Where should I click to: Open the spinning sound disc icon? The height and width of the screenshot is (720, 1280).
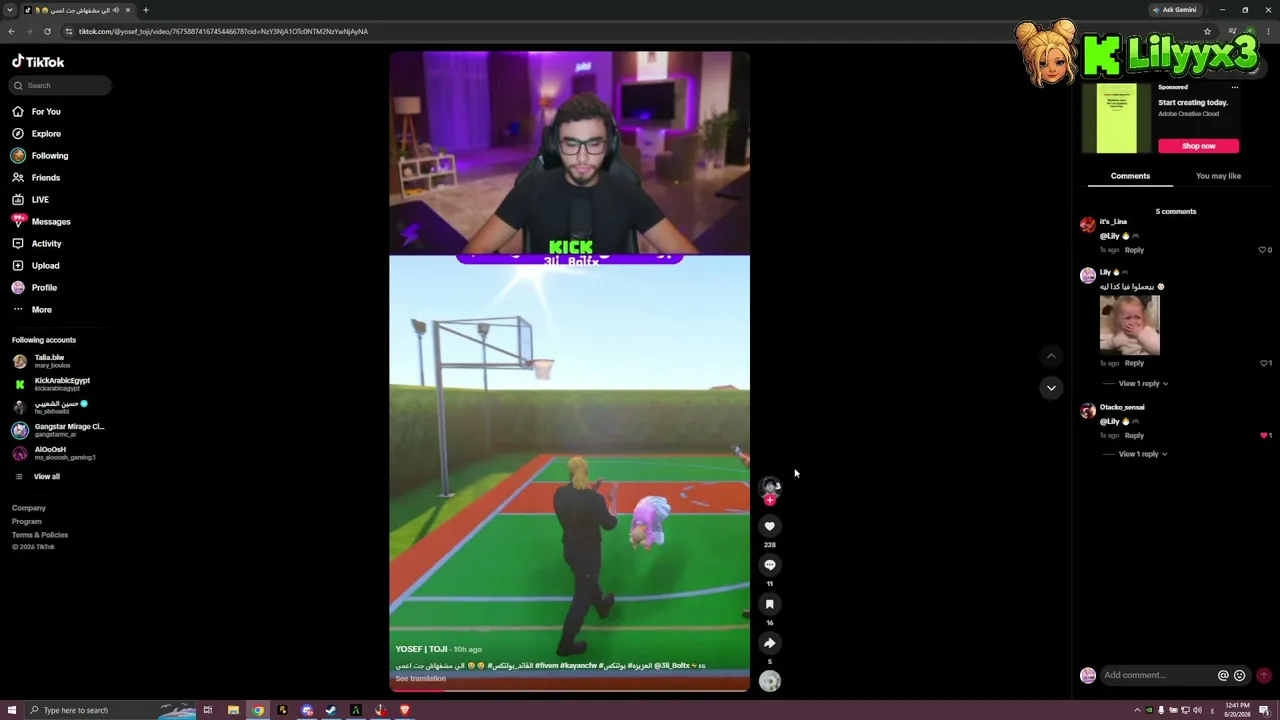click(x=769, y=681)
